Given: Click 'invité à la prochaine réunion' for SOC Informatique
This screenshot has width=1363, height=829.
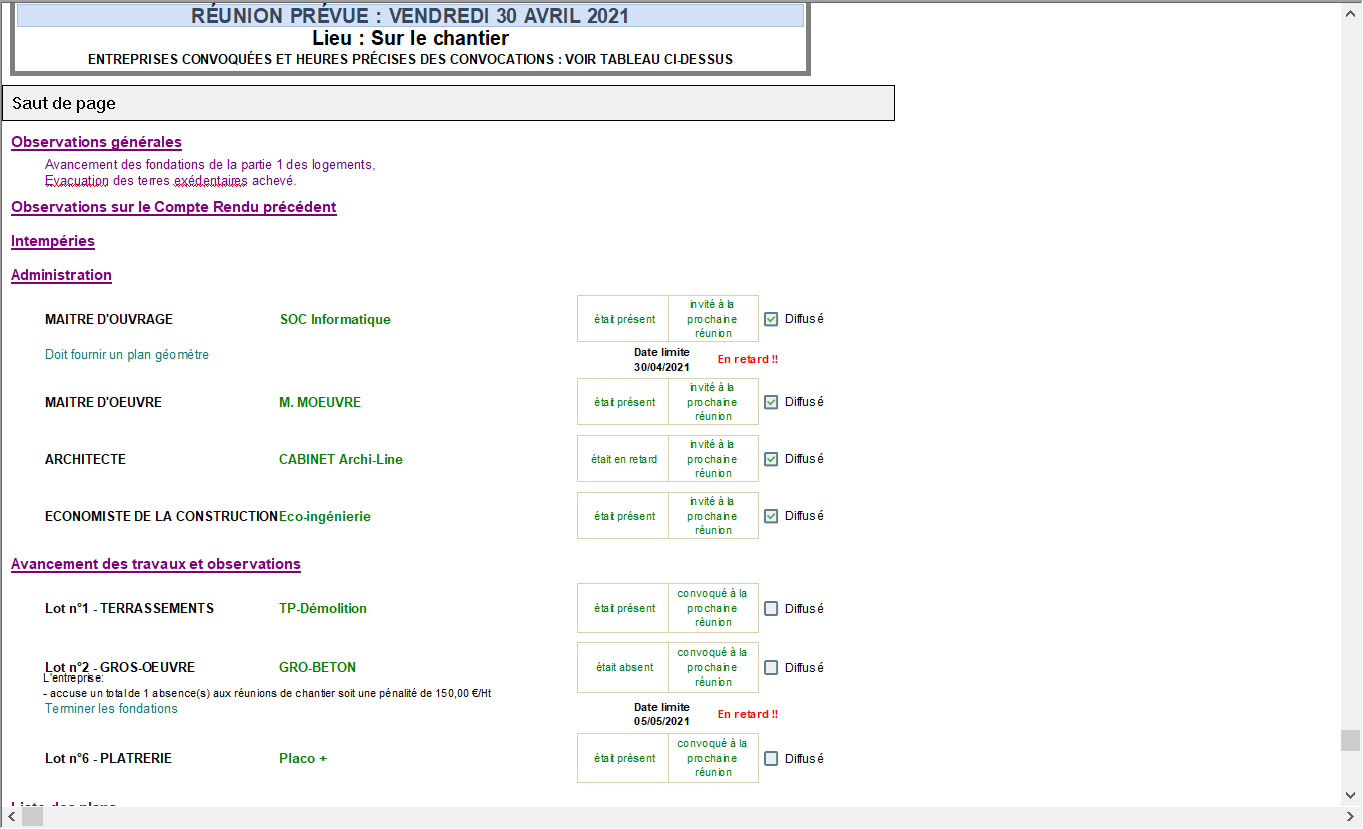Looking at the screenshot, I should click(713, 319).
